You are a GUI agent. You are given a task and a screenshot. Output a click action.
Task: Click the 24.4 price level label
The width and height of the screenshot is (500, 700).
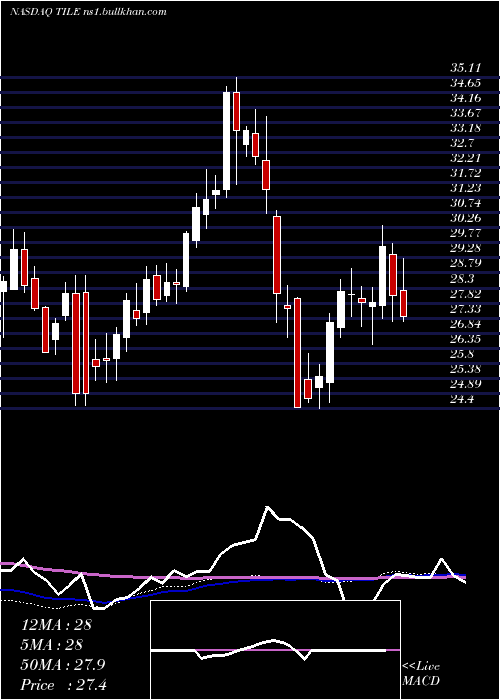[x=462, y=399]
